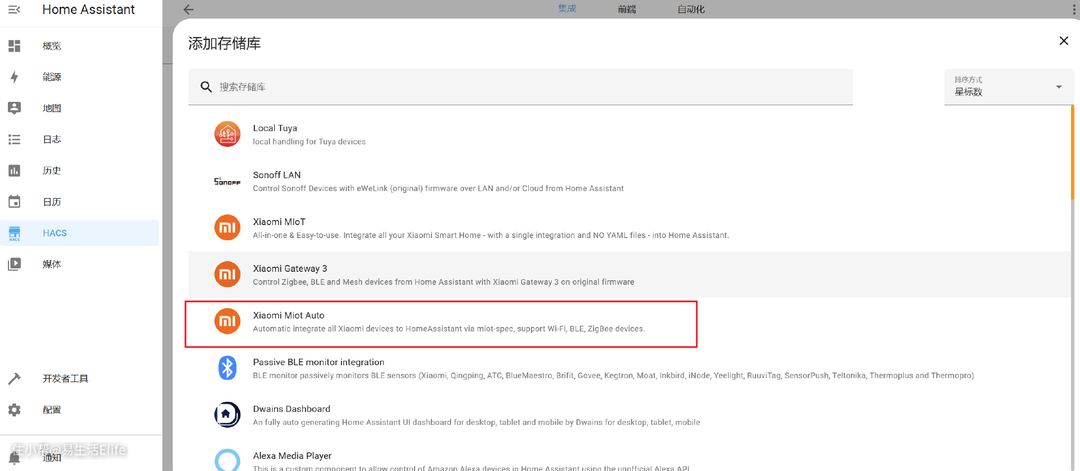
Task: Open the 排序方式 sort dropdown
Action: click(x=1006, y=87)
